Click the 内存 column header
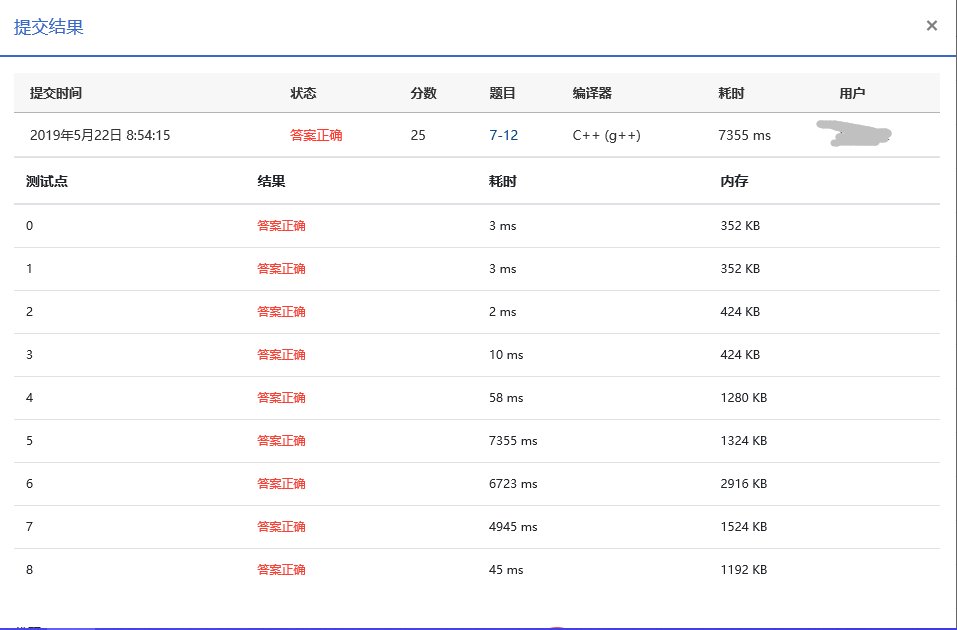 tap(734, 181)
